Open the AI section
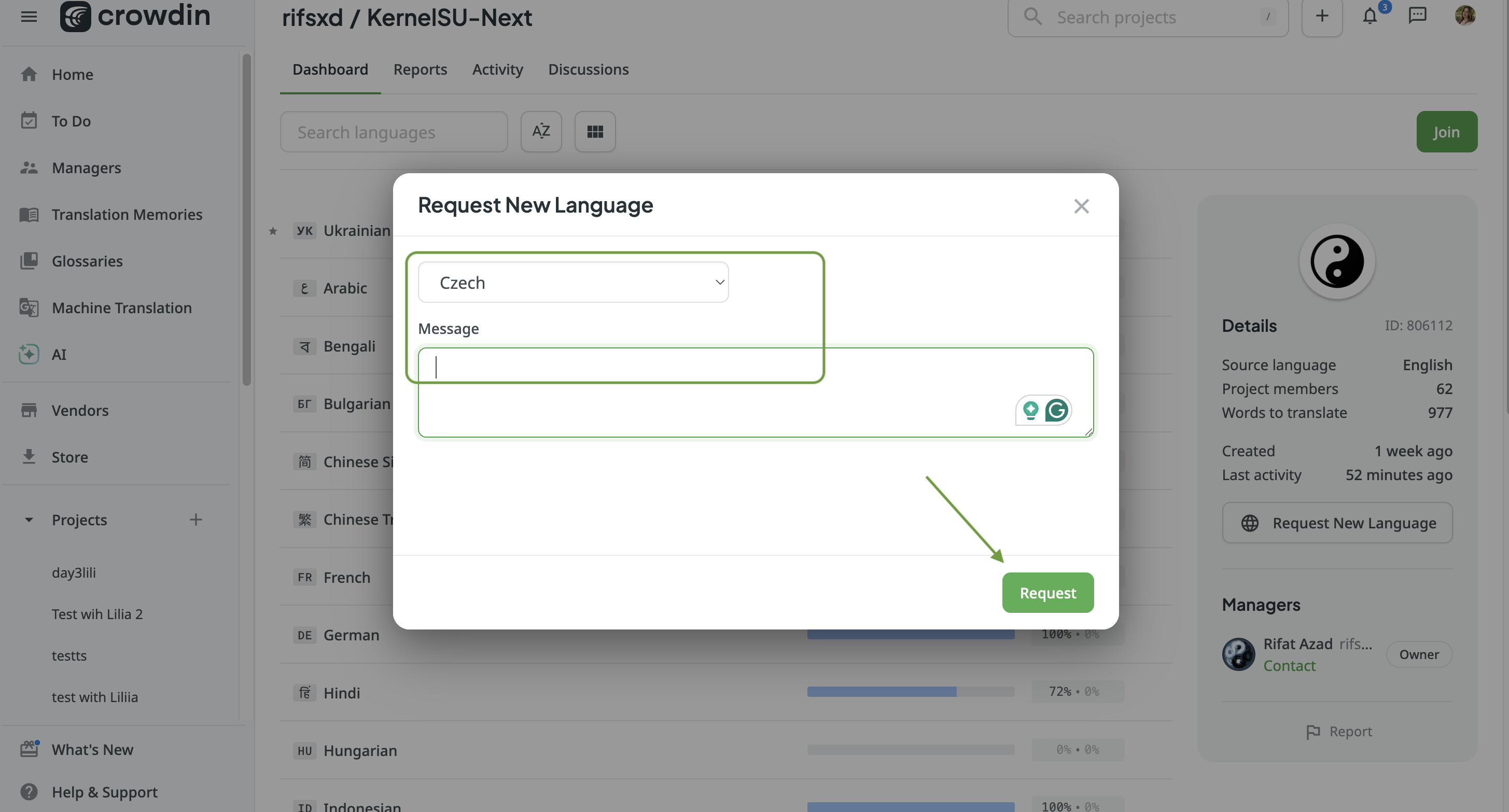Image resolution: width=1509 pixels, height=812 pixels. (59, 355)
